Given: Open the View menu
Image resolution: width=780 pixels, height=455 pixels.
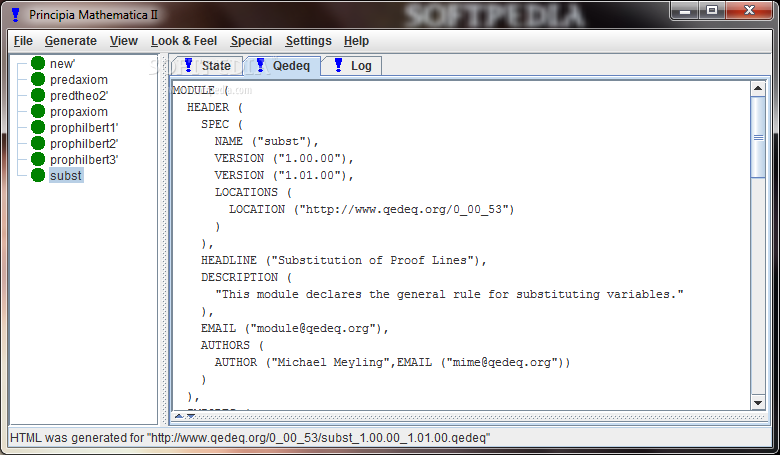Looking at the screenshot, I should [123, 41].
